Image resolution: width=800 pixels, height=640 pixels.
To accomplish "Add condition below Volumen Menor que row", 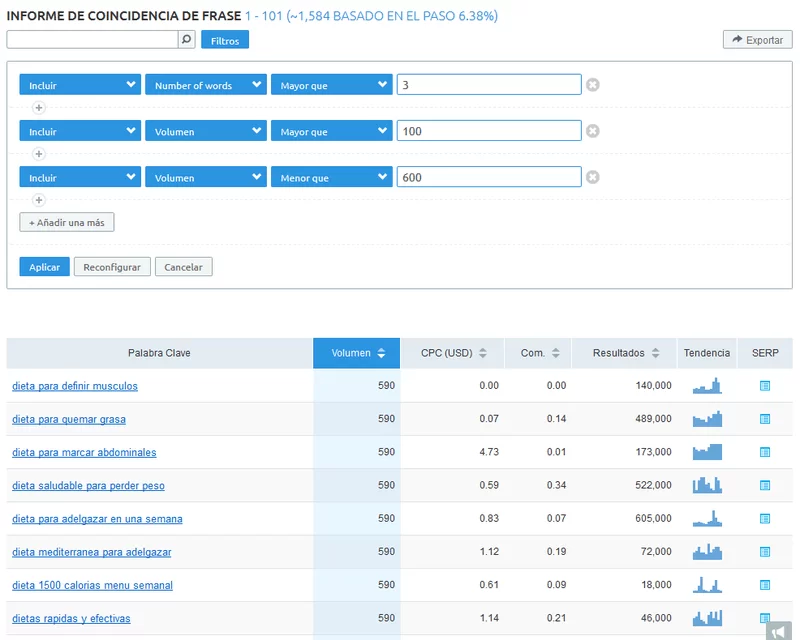I will [39, 200].
